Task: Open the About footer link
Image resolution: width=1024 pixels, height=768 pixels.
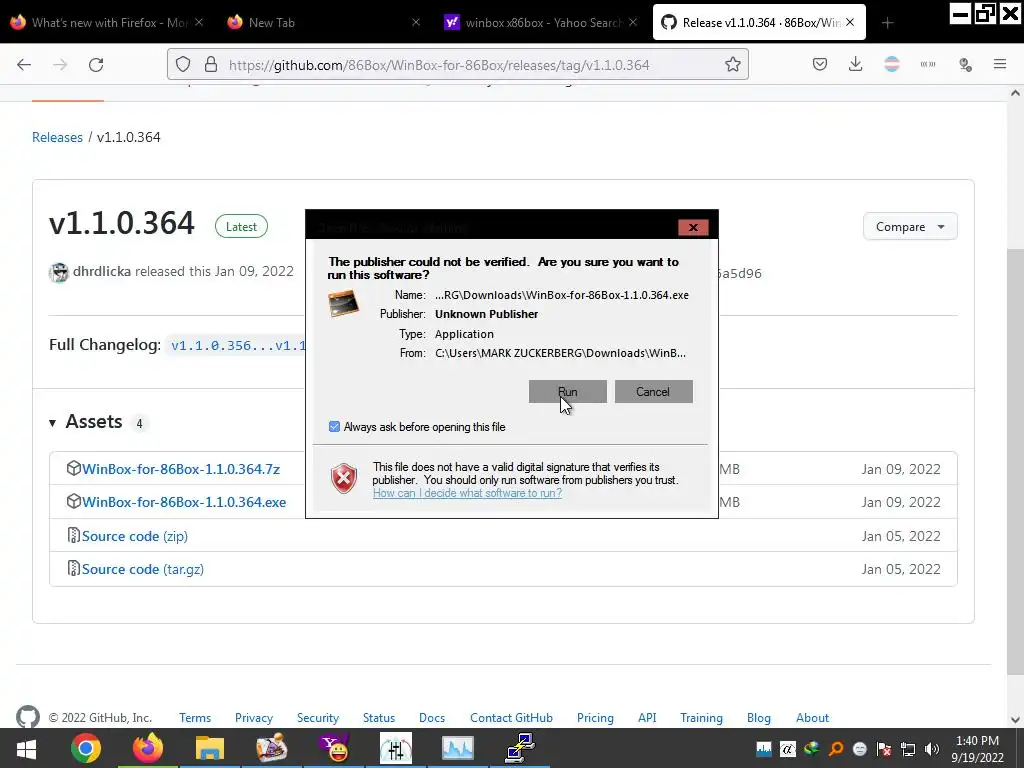Action: click(x=812, y=718)
